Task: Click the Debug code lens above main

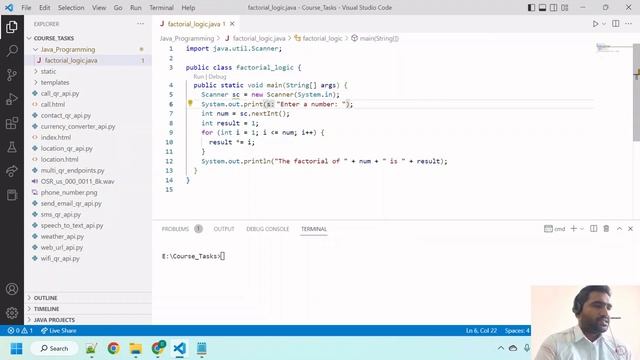Action: click(218, 77)
